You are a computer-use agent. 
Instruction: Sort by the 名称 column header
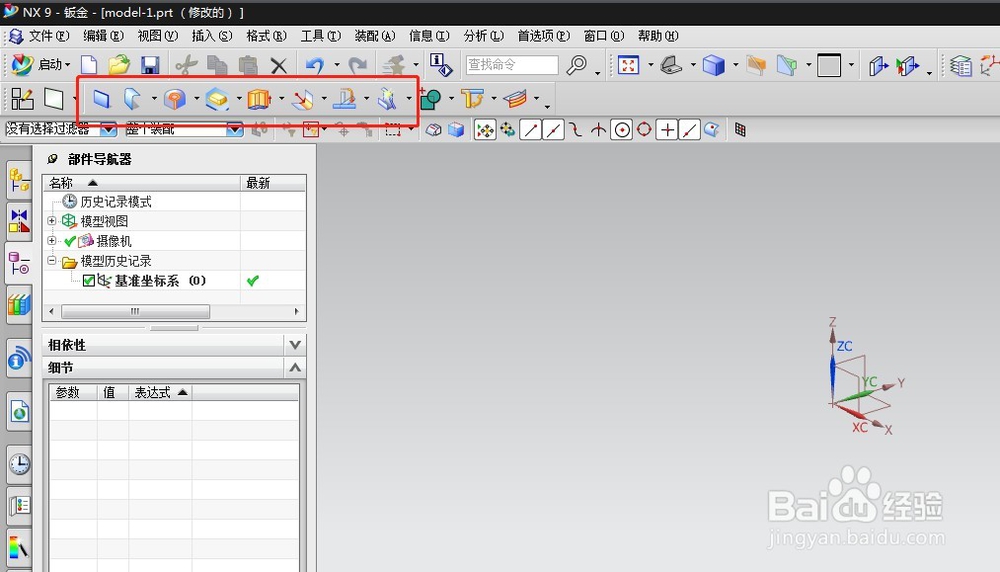[x=142, y=183]
